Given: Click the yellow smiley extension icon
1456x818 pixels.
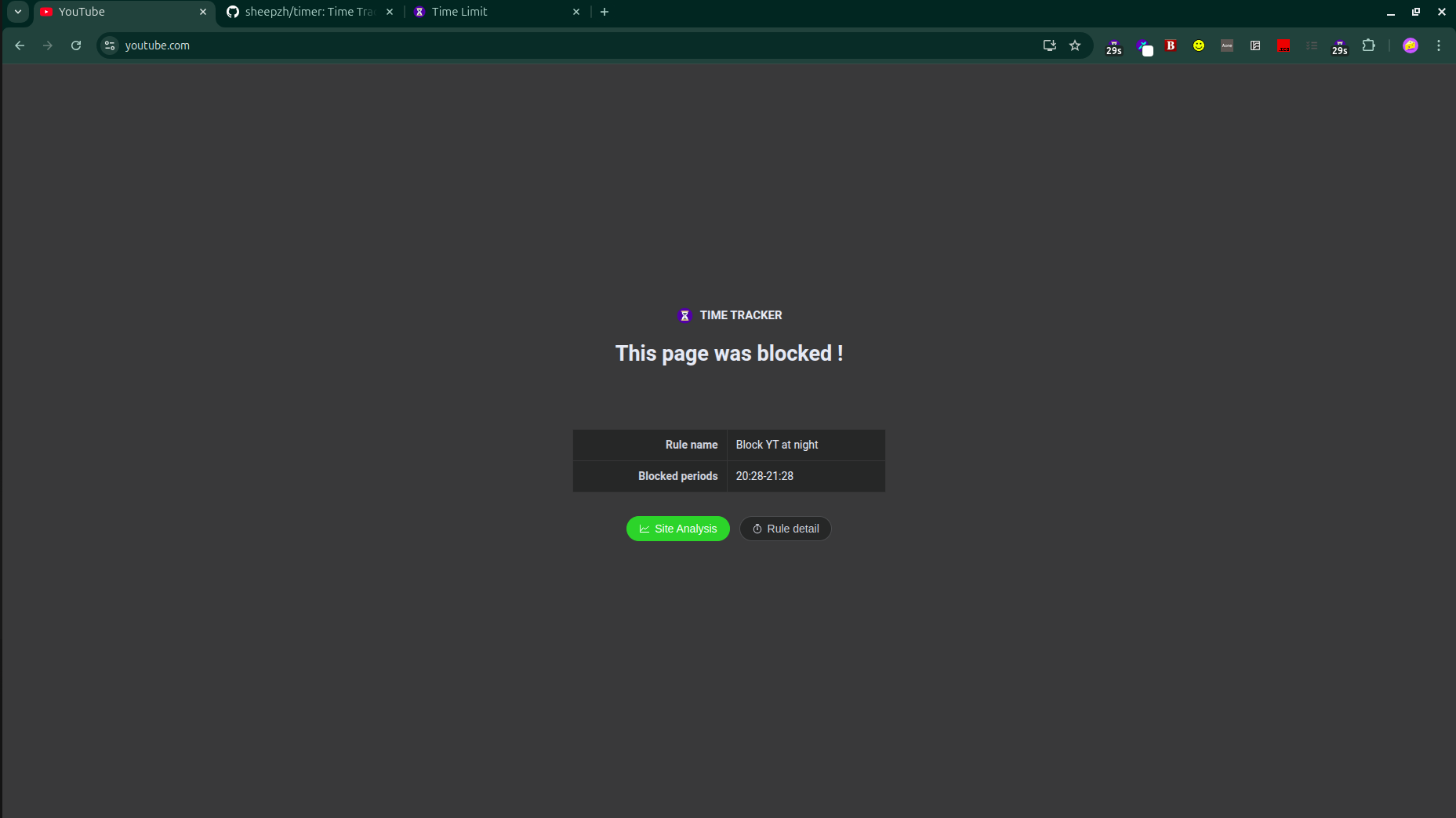Looking at the screenshot, I should [1198, 45].
